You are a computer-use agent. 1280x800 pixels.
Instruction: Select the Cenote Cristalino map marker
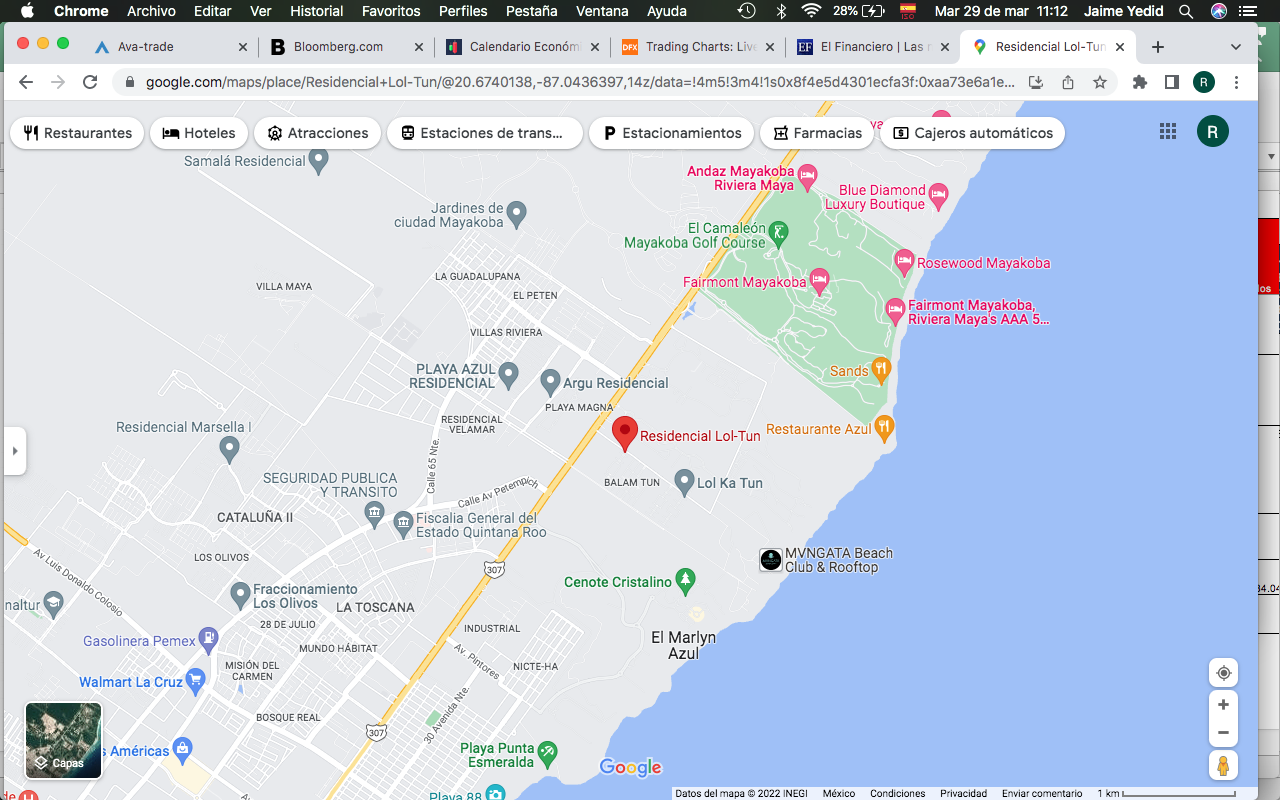click(x=685, y=580)
